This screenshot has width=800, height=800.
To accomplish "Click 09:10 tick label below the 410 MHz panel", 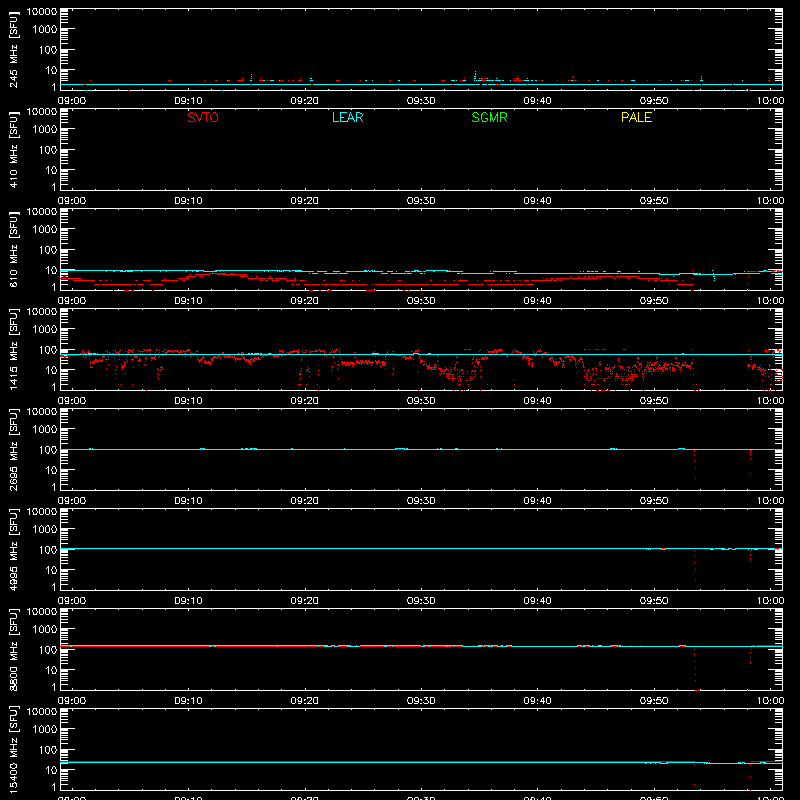I will click(x=188, y=201).
